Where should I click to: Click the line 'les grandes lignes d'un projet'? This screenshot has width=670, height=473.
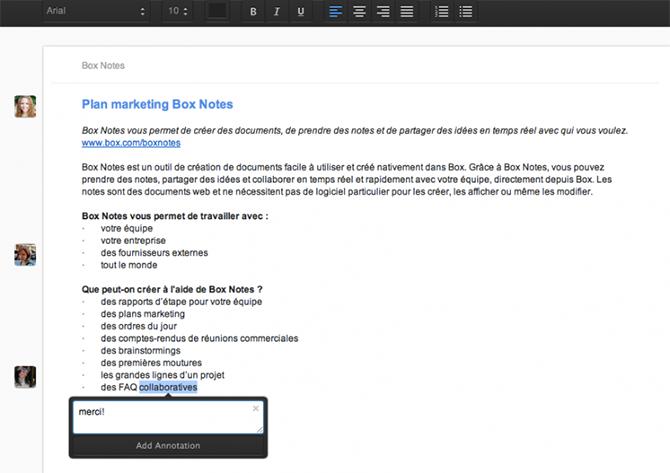162,375
